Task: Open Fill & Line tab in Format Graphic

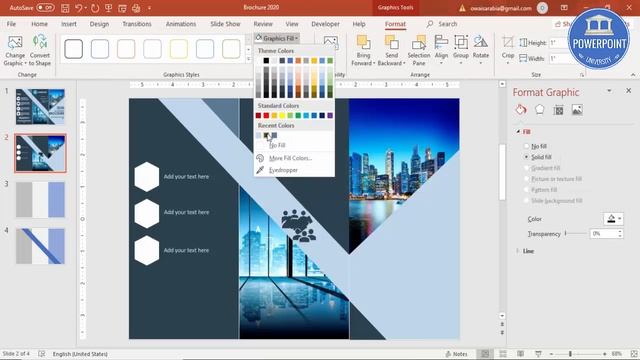Action: click(521, 110)
